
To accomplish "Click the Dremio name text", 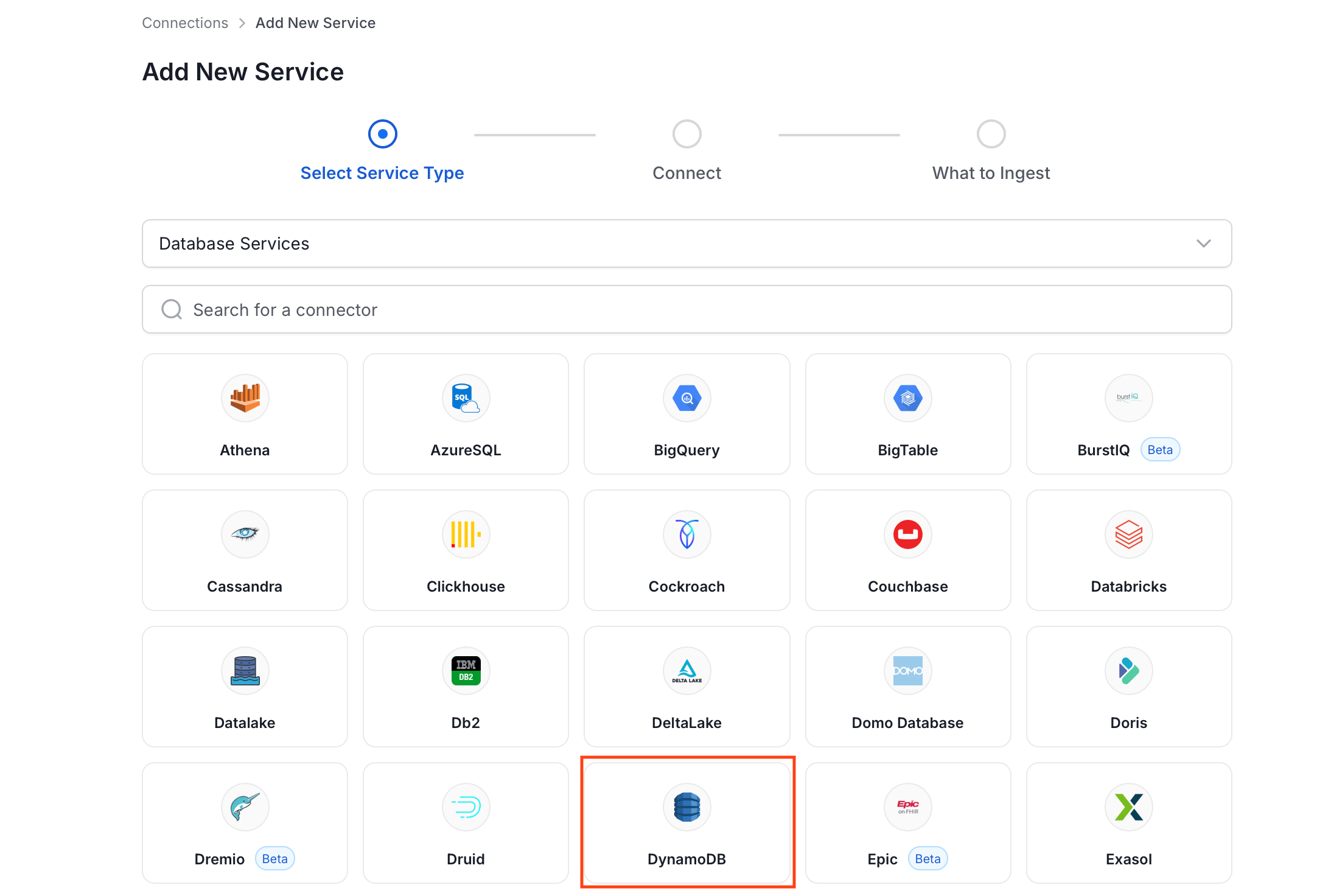I will click(220, 859).
